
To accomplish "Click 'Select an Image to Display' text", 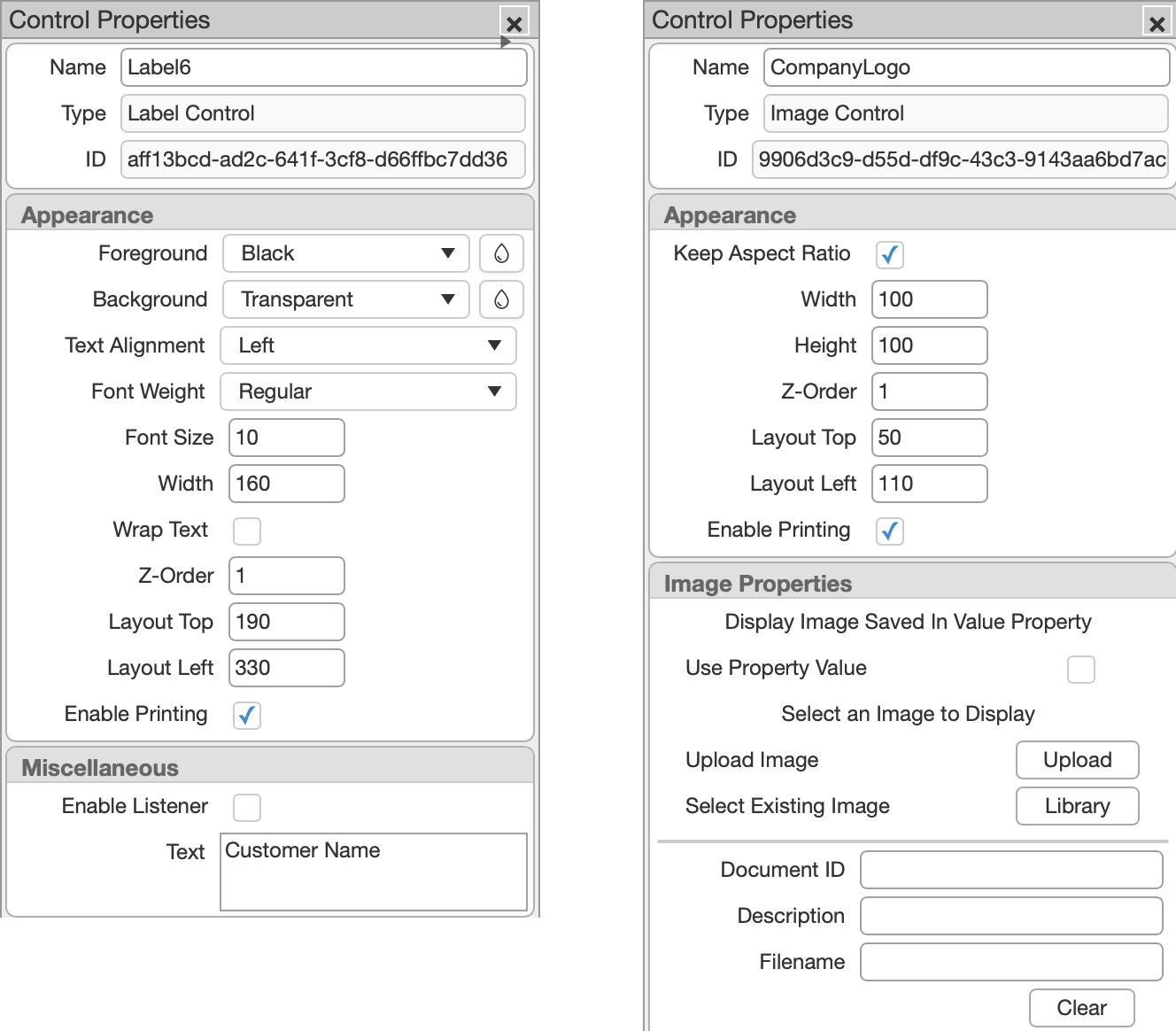I will 908,714.
